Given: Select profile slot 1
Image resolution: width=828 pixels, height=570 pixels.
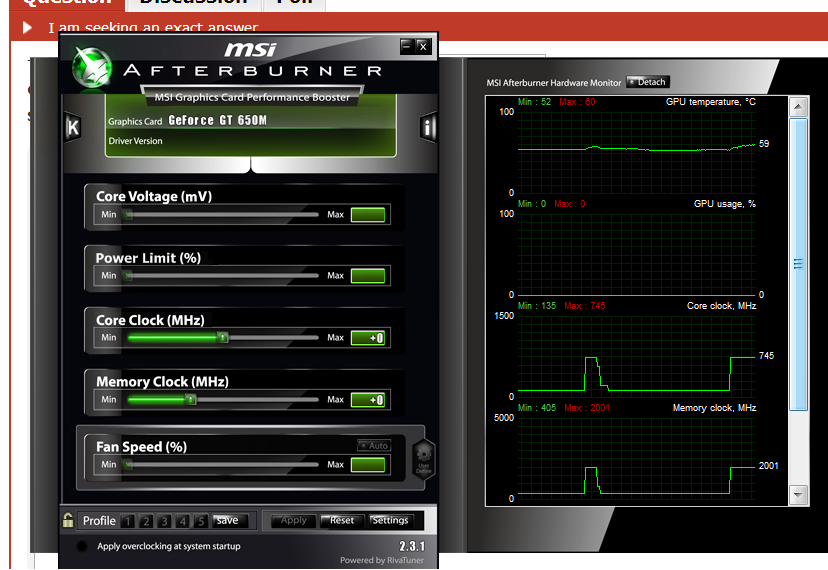Looking at the screenshot, I should 127,521.
